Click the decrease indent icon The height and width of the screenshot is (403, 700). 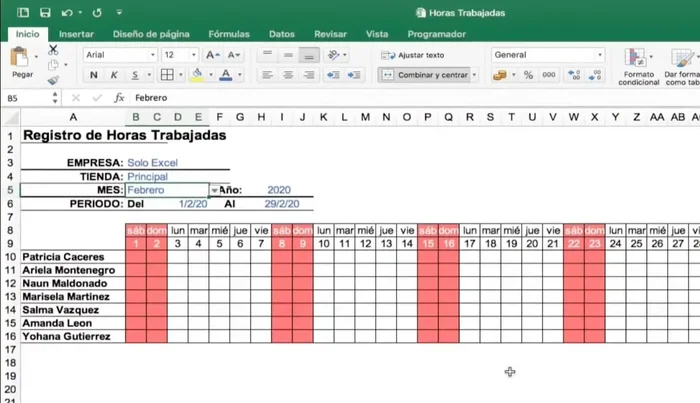[333, 75]
